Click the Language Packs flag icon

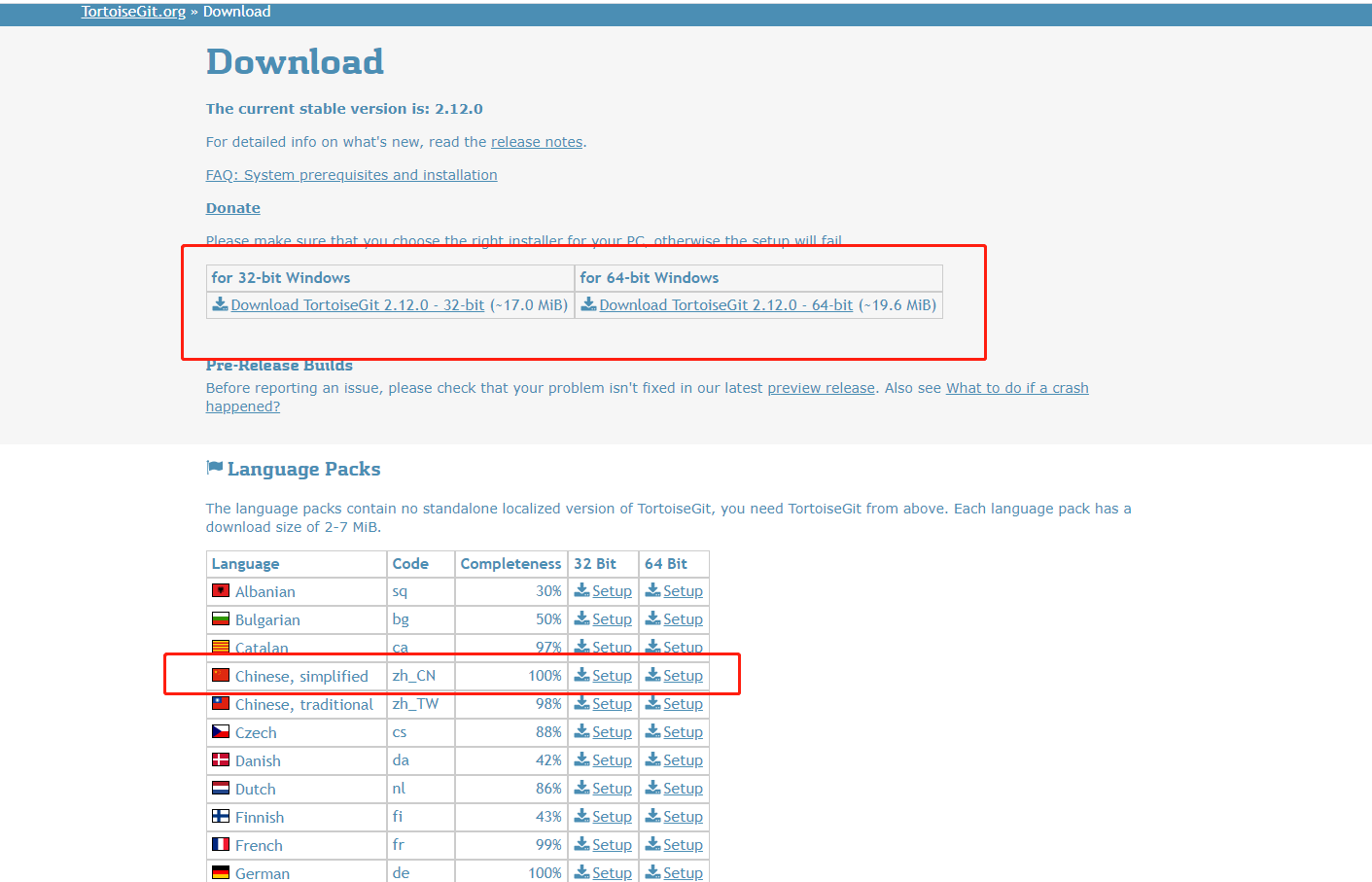coord(215,468)
